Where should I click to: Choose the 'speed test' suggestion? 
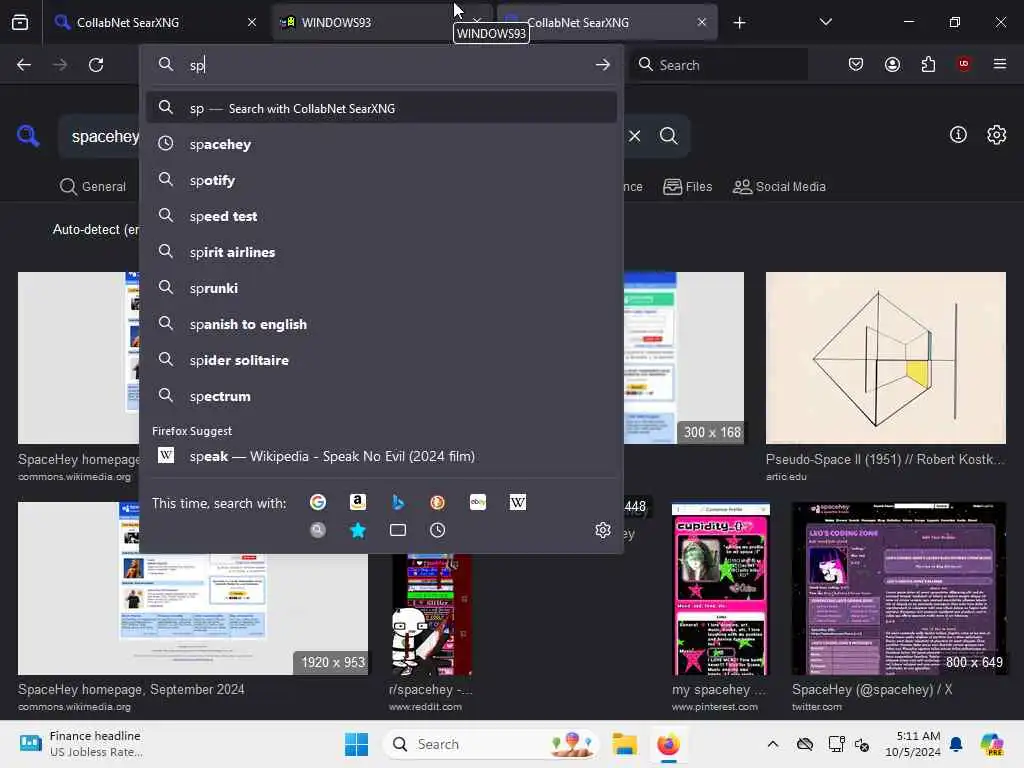click(x=381, y=216)
